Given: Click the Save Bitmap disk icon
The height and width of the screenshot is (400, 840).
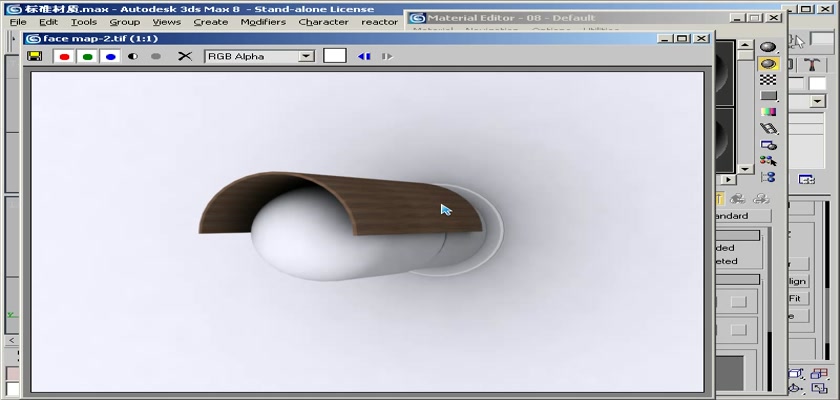Looking at the screenshot, I should click(x=35, y=57).
